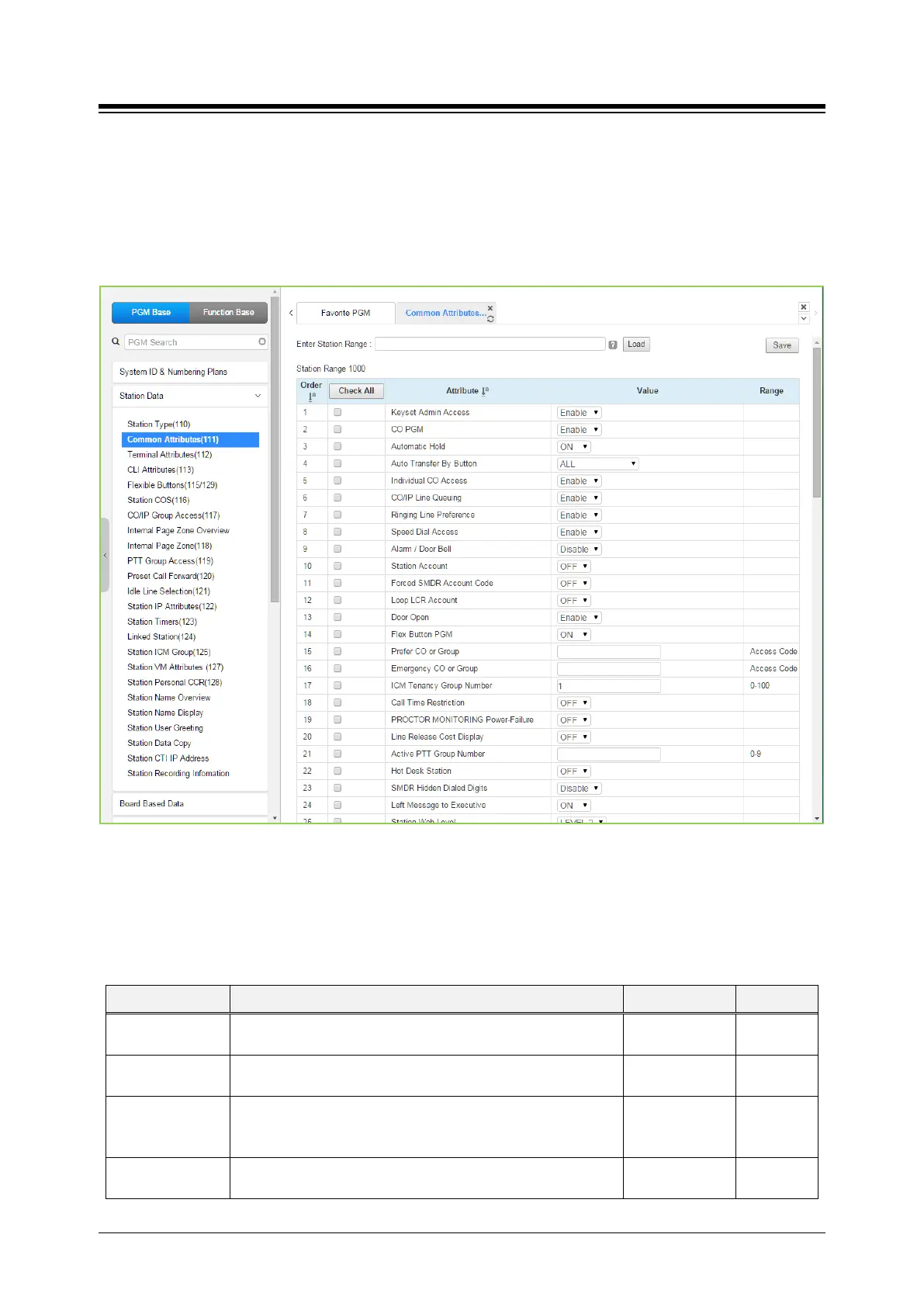The width and height of the screenshot is (924, 1307).
Task: Close the Common Attributes tab
Action: 490,308
